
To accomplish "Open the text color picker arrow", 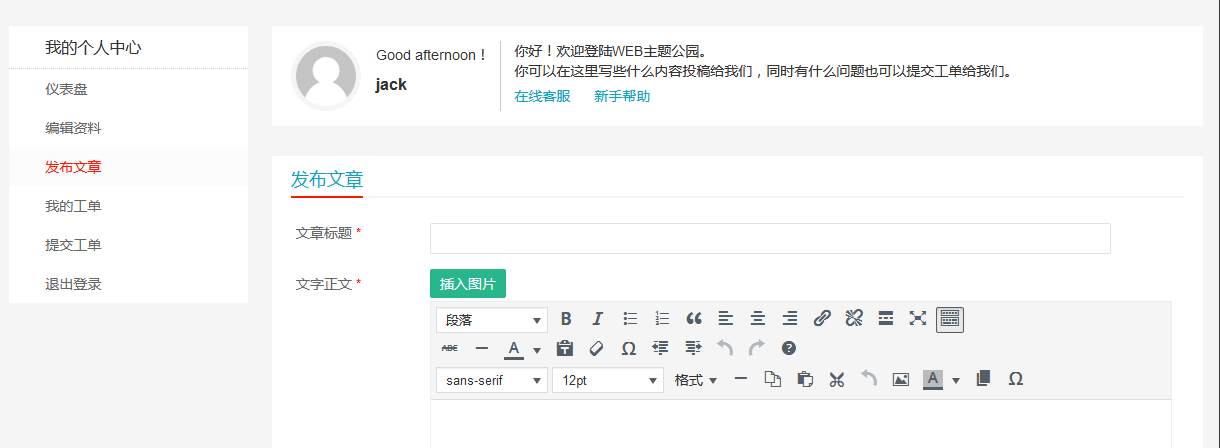I will pos(537,349).
